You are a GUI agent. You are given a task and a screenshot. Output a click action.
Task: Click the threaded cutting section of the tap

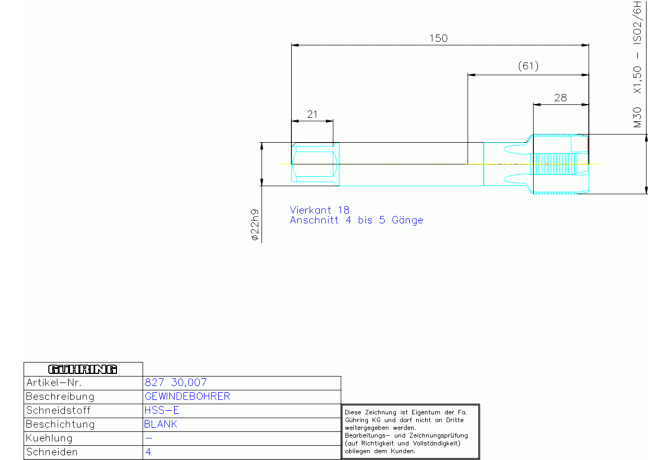pyautogui.click(x=561, y=164)
